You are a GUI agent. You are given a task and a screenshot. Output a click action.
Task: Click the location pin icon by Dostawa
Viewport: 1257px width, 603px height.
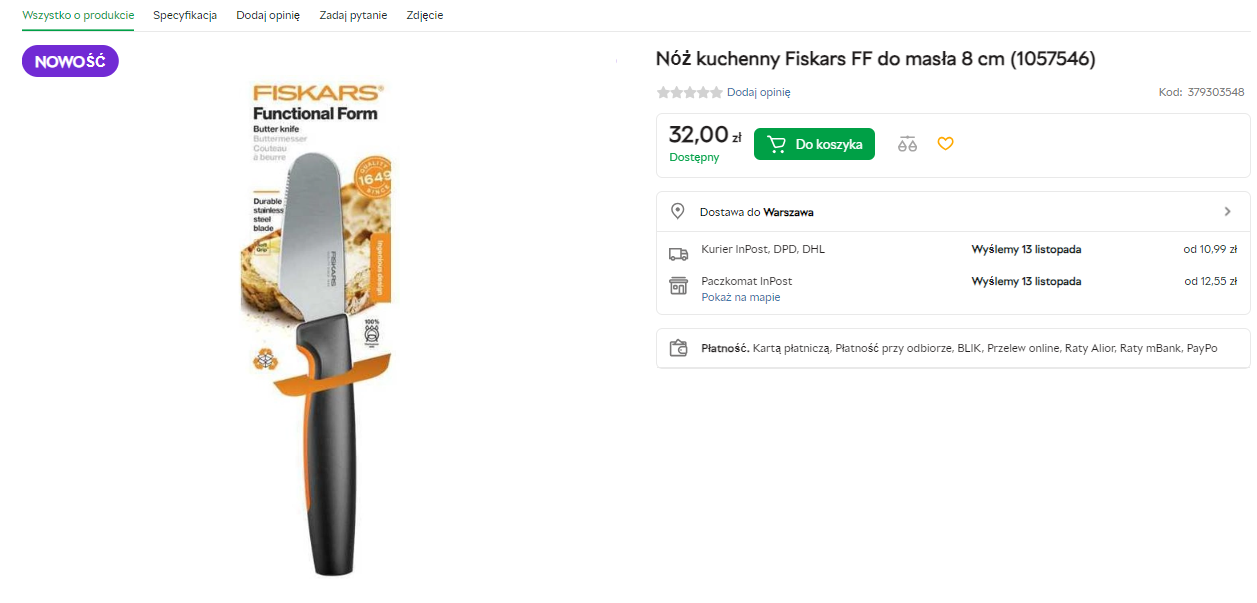[678, 212]
